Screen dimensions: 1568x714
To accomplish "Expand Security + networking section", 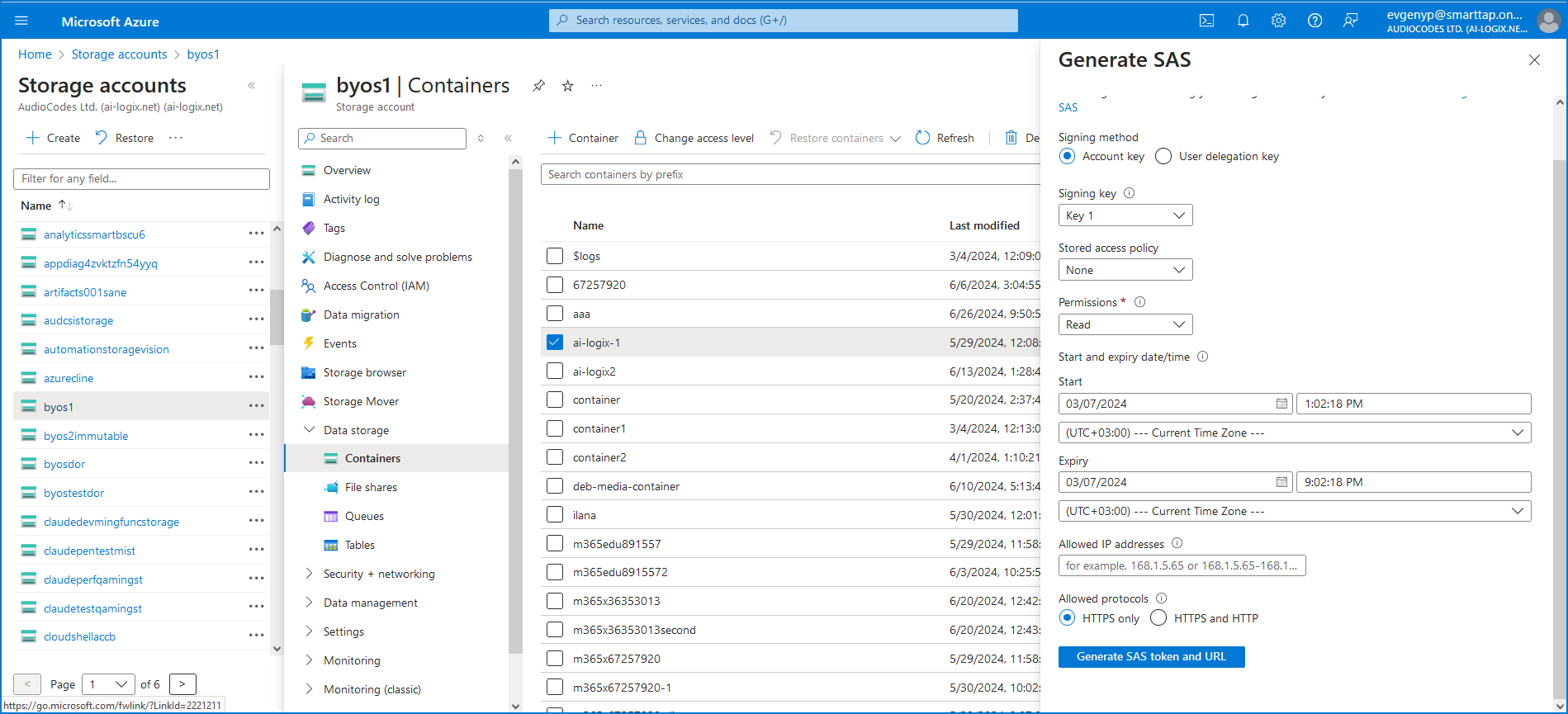I will tap(310, 574).
